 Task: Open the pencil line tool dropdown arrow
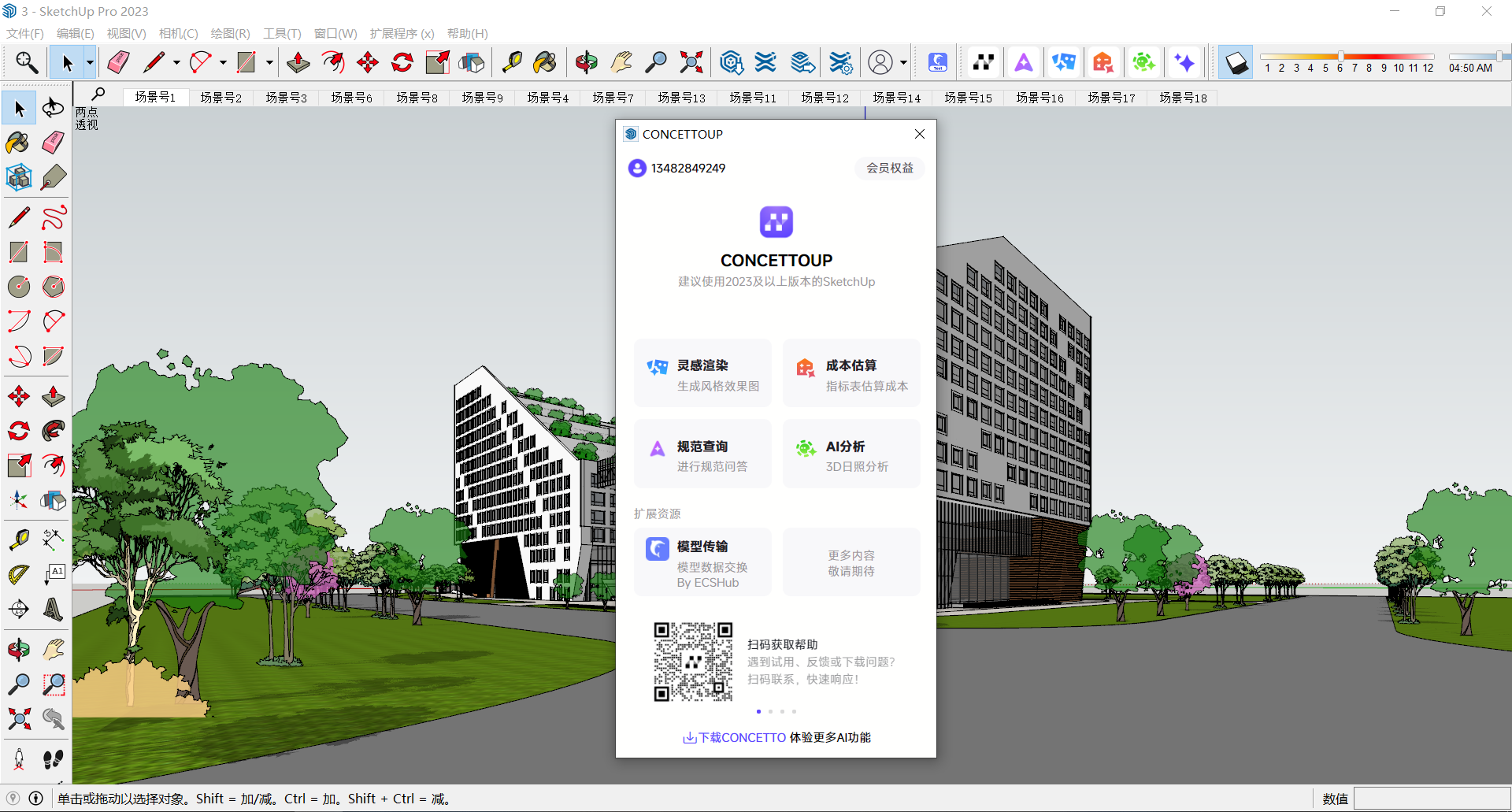coord(176,62)
